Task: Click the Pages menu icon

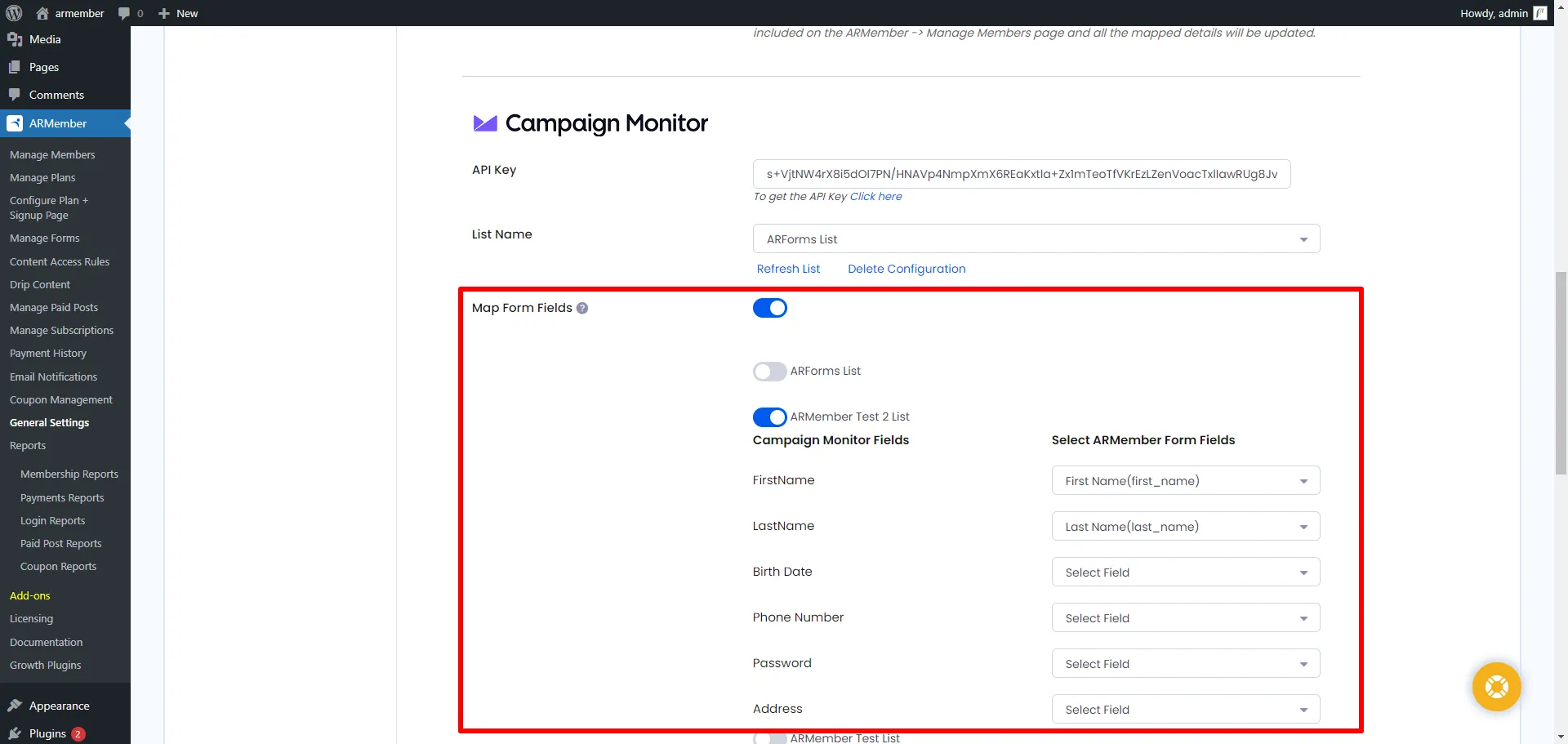Action: [x=15, y=67]
